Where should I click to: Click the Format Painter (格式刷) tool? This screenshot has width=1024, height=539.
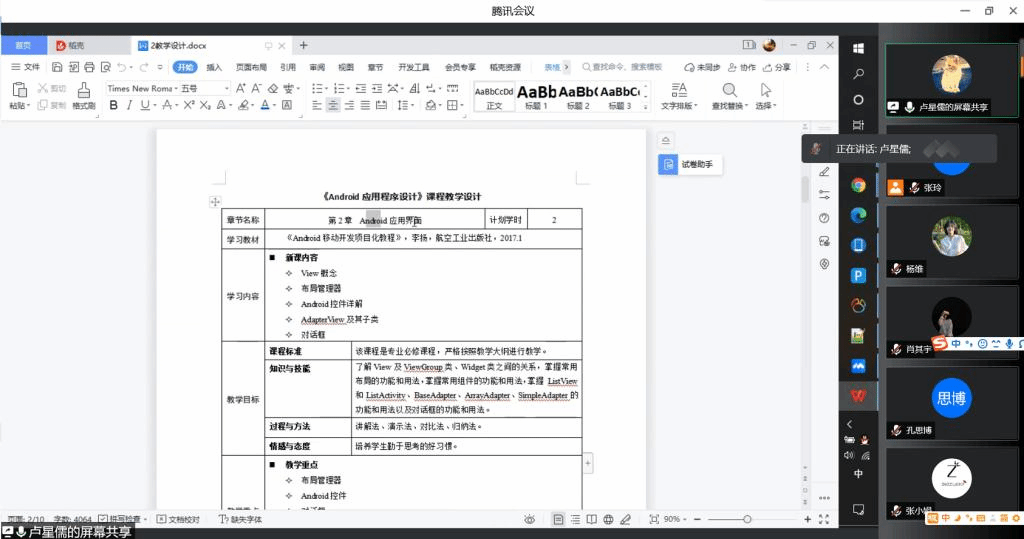(83, 96)
